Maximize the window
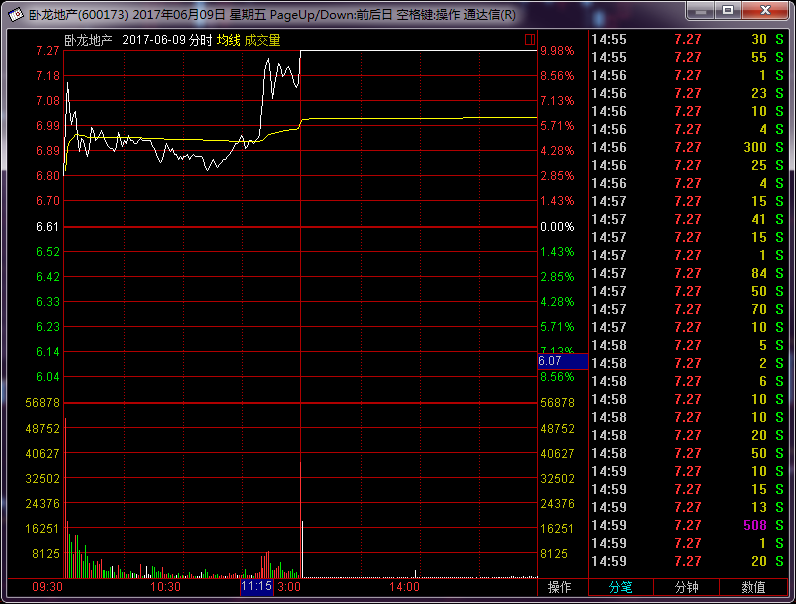Screen dimensions: 796x604 coord(728,11)
